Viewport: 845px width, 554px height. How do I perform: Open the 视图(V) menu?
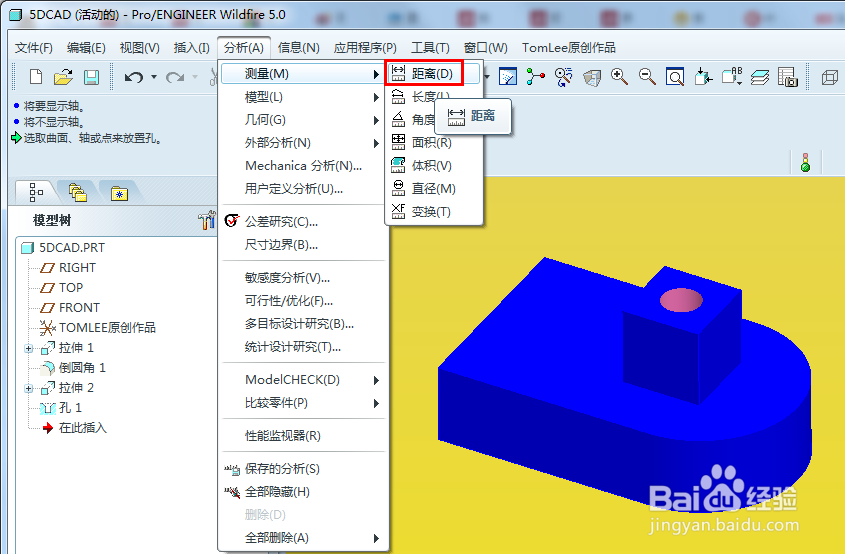pos(140,48)
